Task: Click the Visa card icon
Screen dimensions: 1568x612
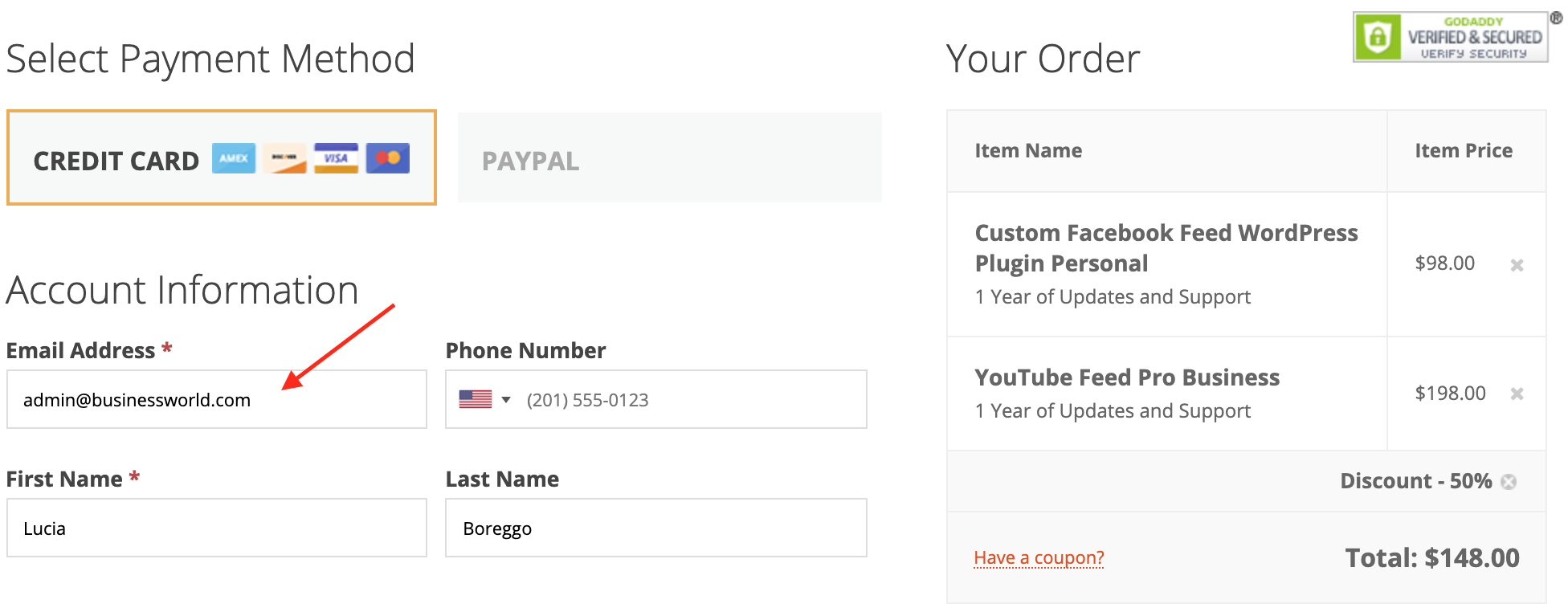Action: point(336,158)
